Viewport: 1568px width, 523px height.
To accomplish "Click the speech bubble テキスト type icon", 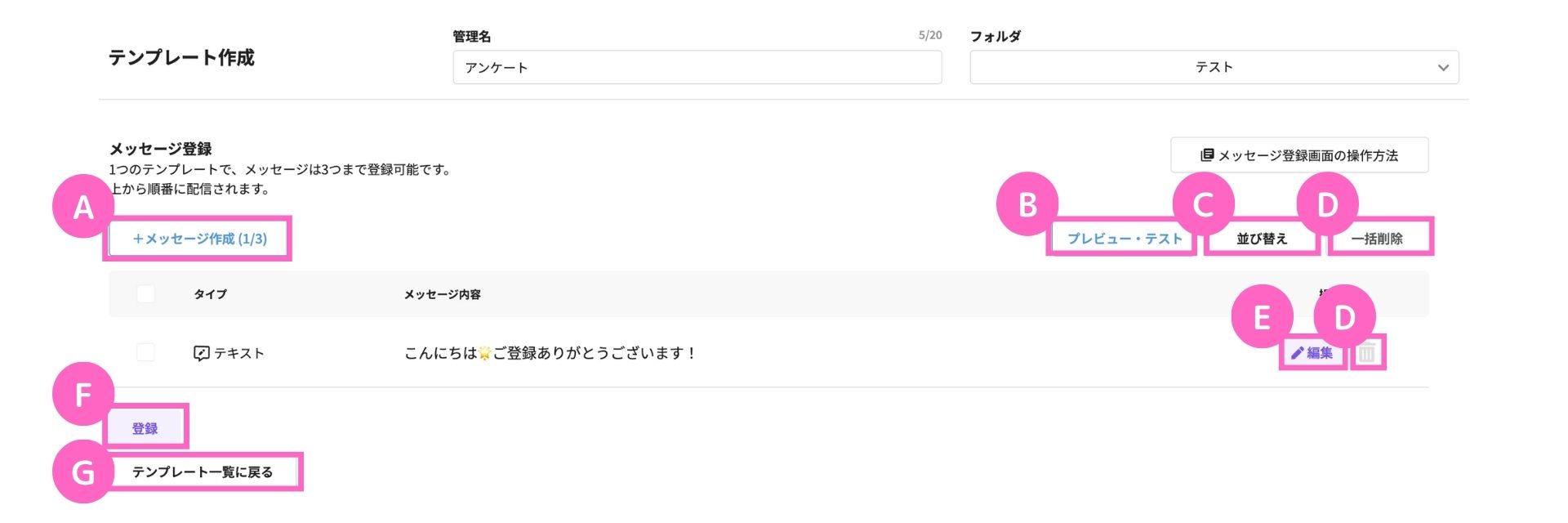I will coord(201,353).
